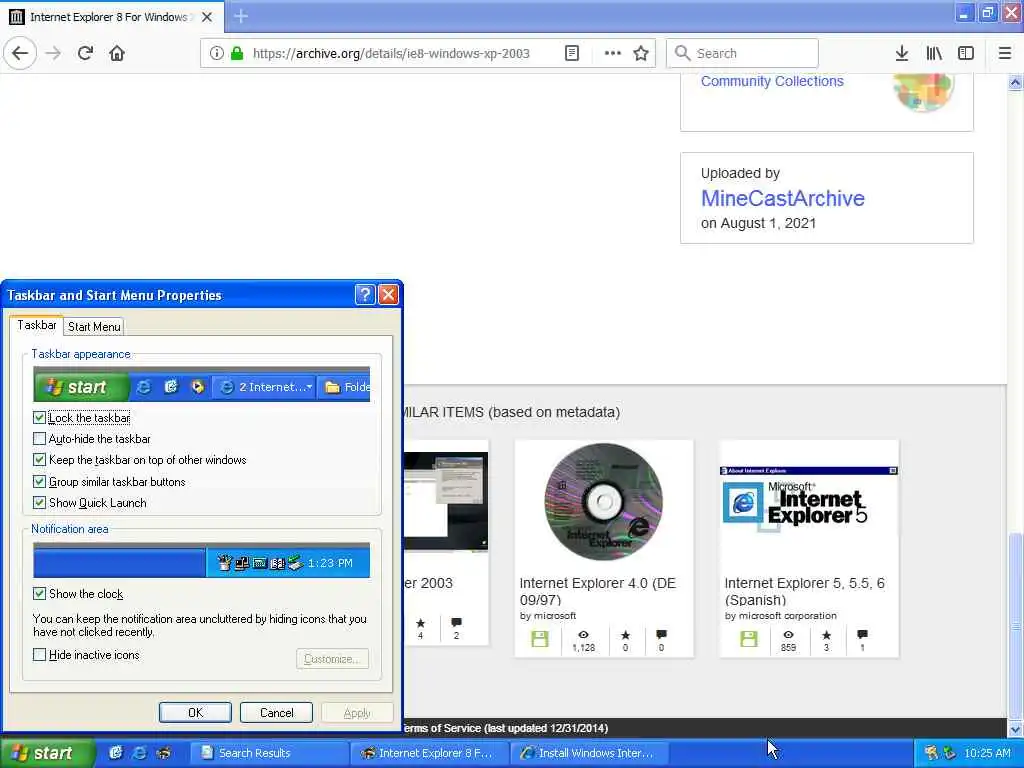This screenshot has height=768, width=1024.
Task: Open the Community Collections link
Action: tap(772, 81)
